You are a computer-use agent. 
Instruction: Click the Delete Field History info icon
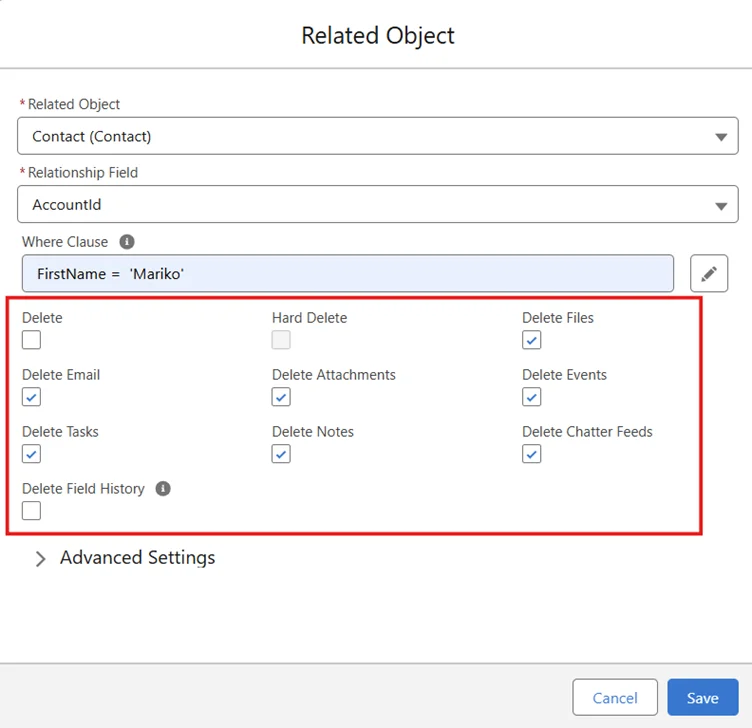pos(163,489)
